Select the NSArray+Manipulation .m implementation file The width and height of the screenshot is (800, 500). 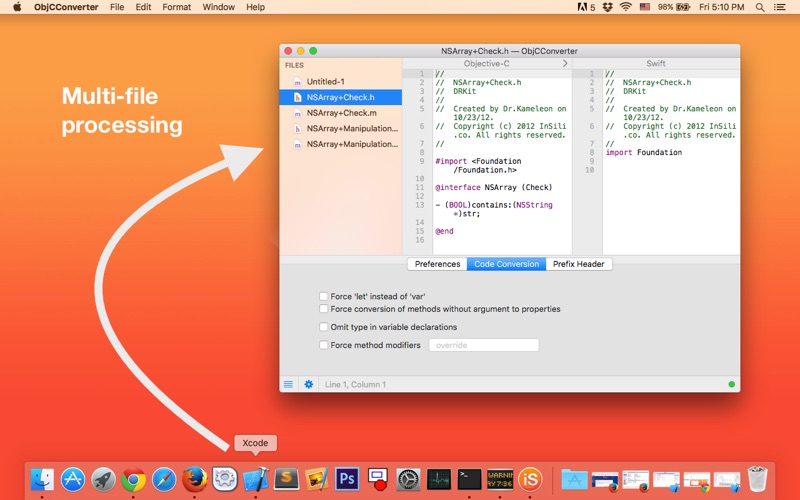341,144
